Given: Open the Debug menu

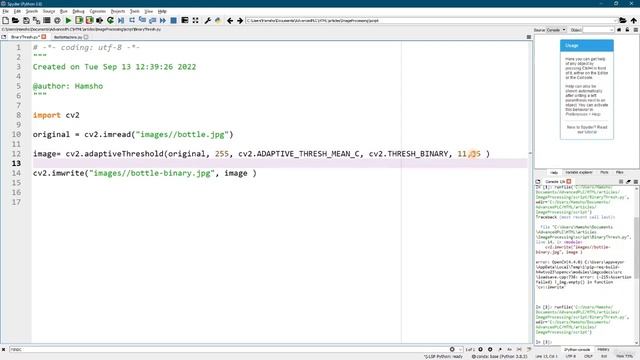Looking at the screenshot, I should click(x=78, y=11).
